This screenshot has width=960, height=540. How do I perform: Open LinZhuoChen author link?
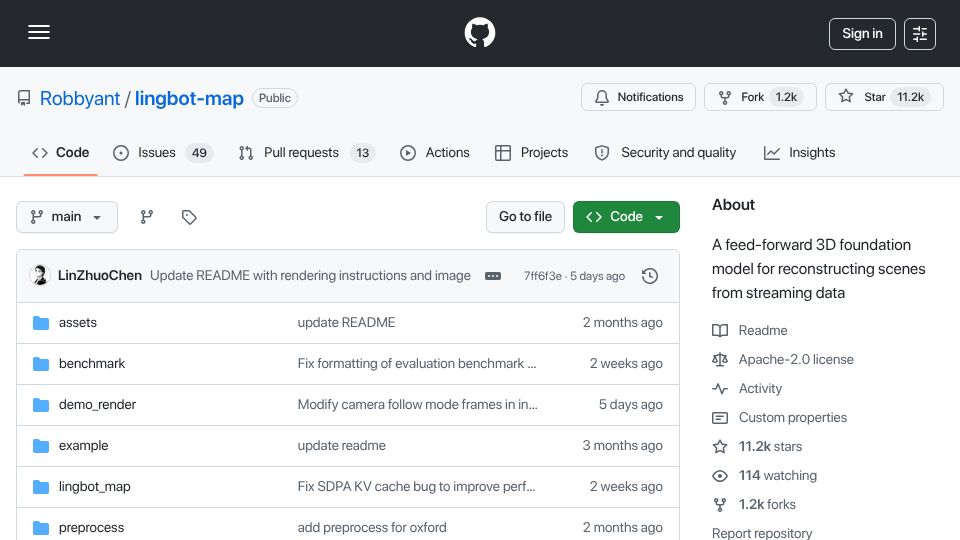[100, 276]
